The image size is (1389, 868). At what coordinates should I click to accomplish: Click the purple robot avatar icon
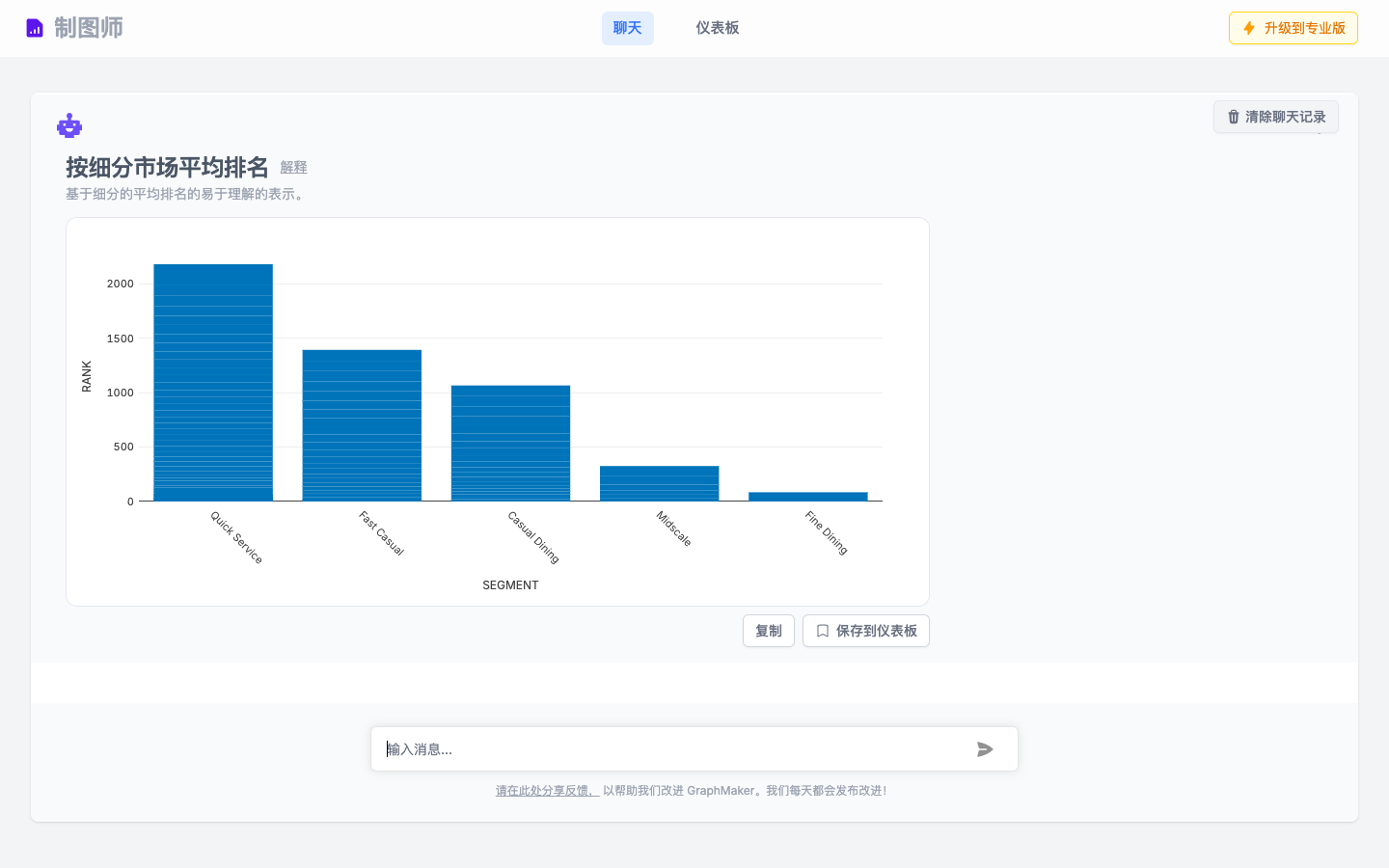point(68,125)
